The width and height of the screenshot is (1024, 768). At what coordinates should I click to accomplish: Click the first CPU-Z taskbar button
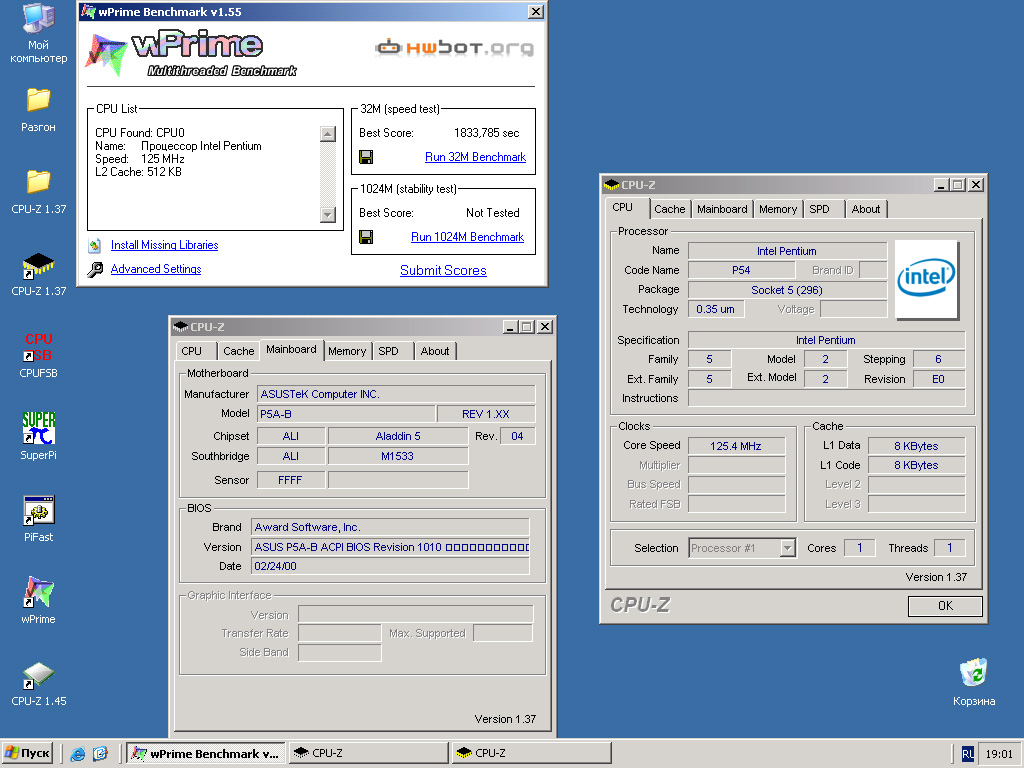pyautogui.click(x=369, y=754)
